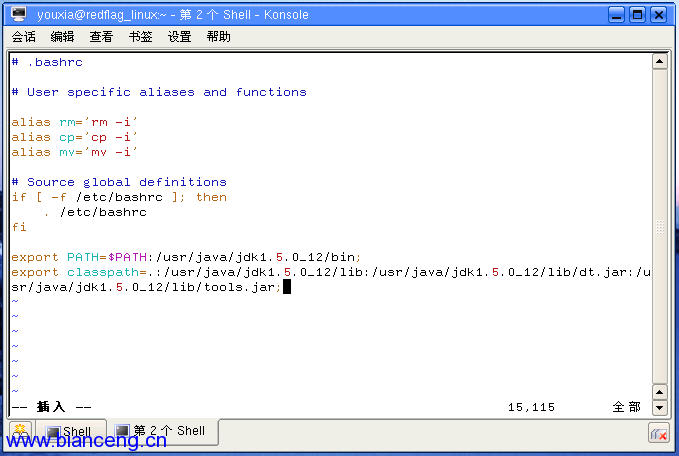Click the alias rm='rm -i' line
679x456 pixels.
pos(74,123)
